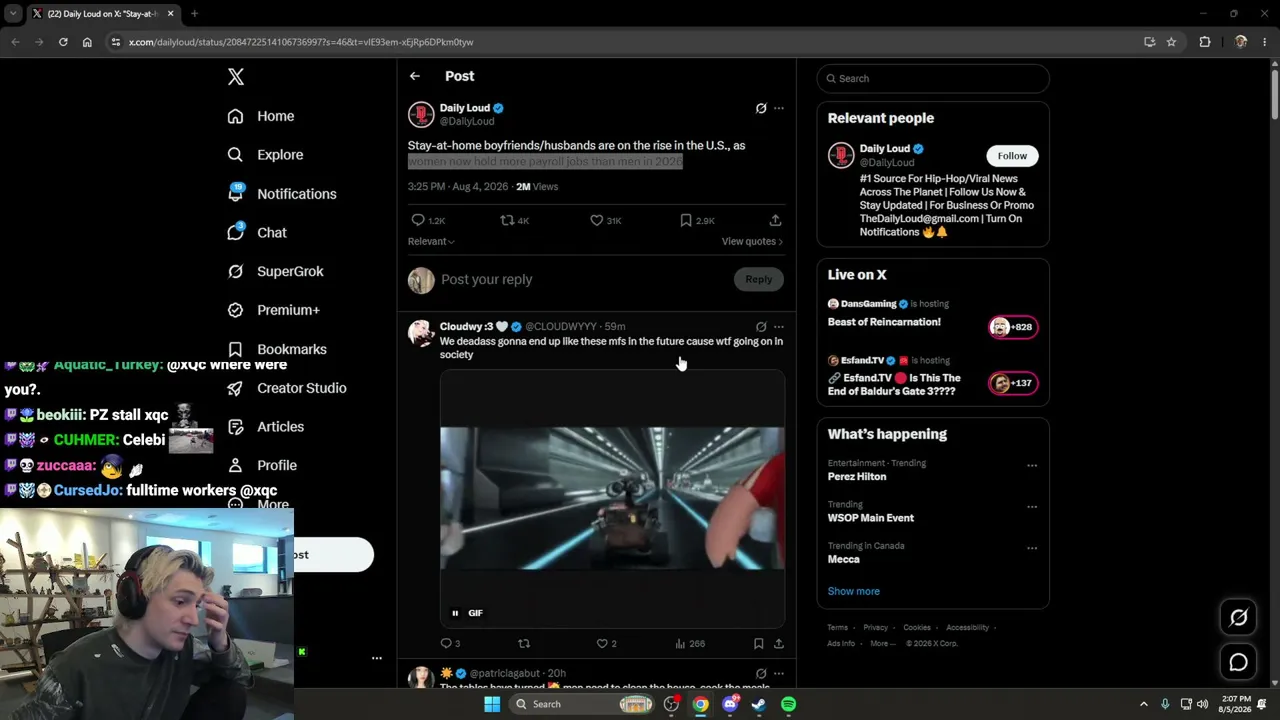Image resolution: width=1280 pixels, height=720 pixels.
Task: Open Notifications in the X sidebar
Action: [x=282, y=194]
